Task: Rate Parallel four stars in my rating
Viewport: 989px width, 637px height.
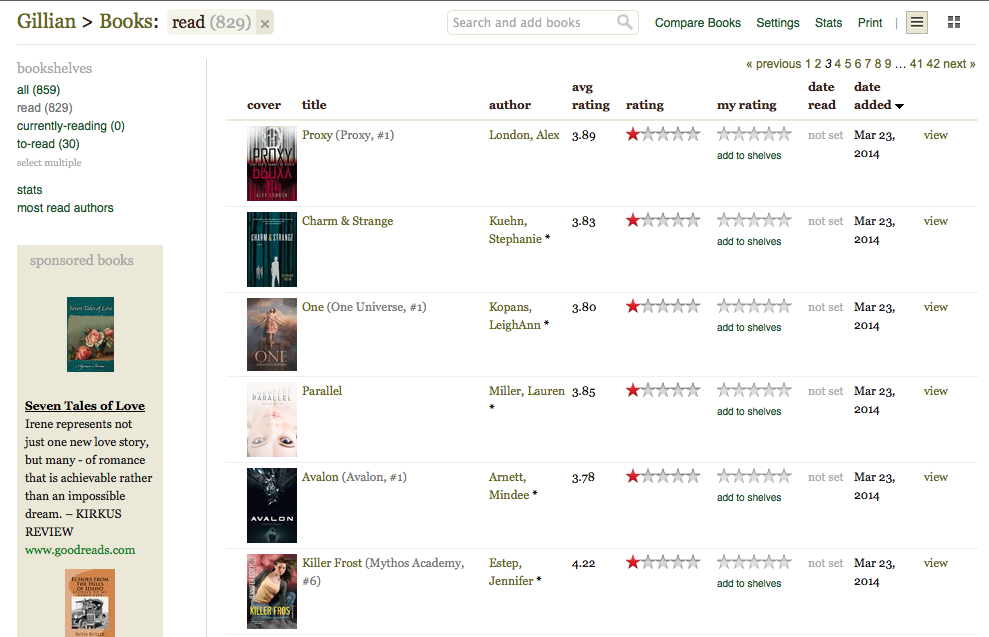Action: tap(769, 390)
